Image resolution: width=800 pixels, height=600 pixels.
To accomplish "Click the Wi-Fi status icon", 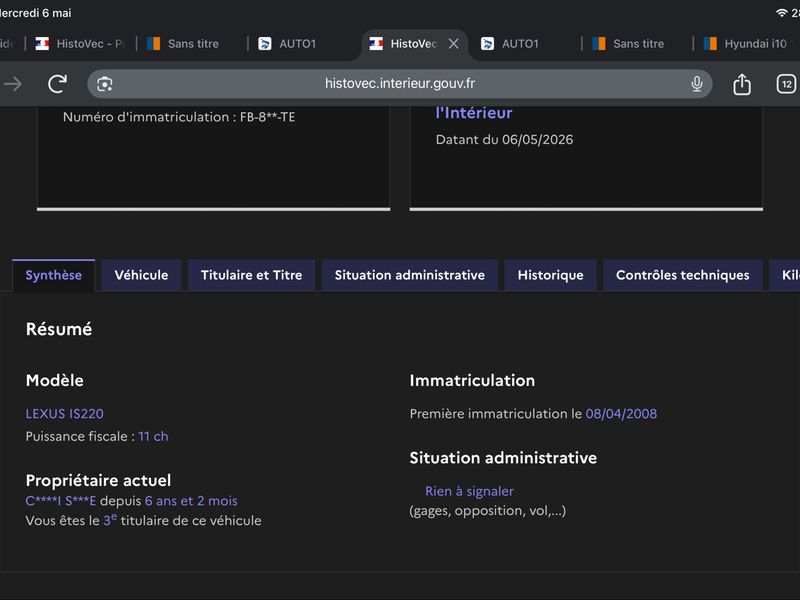I will click(x=781, y=13).
